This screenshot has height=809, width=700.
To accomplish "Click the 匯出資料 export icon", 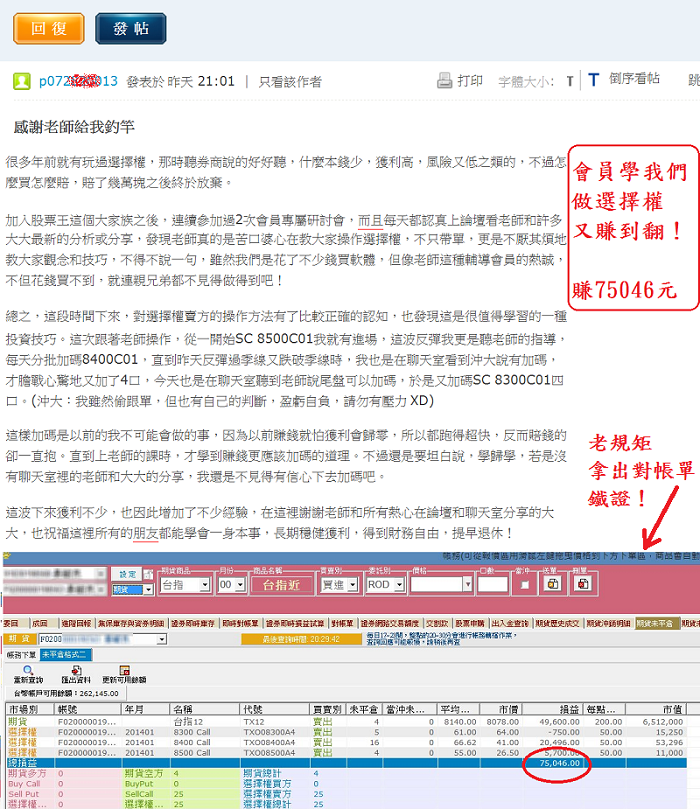I will pyautogui.click(x=76, y=670).
